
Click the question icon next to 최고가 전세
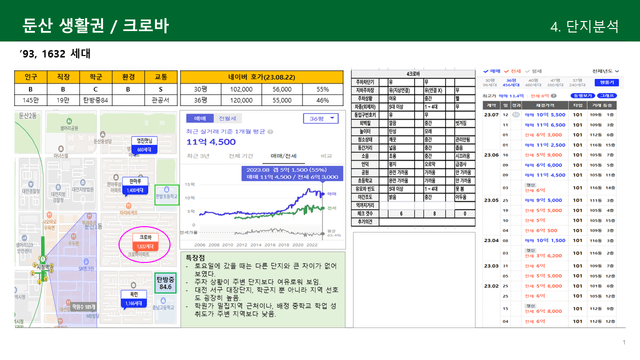[x=553, y=96]
